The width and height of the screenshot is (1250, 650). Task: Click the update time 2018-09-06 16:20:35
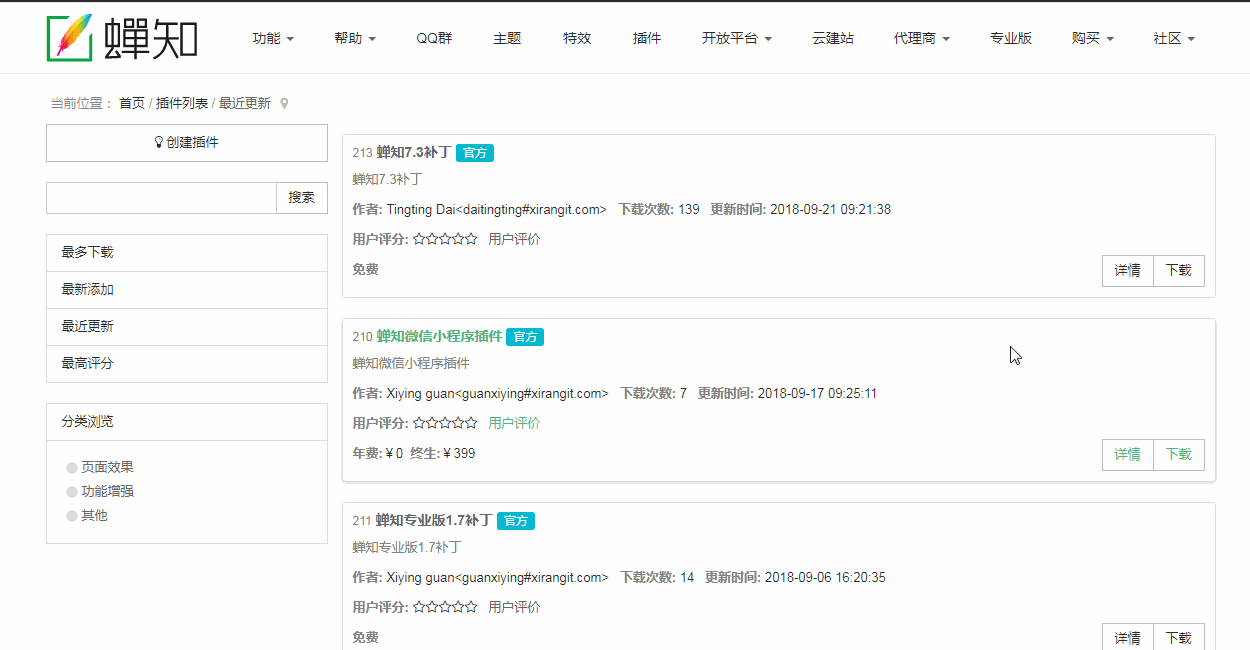(825, 577)
